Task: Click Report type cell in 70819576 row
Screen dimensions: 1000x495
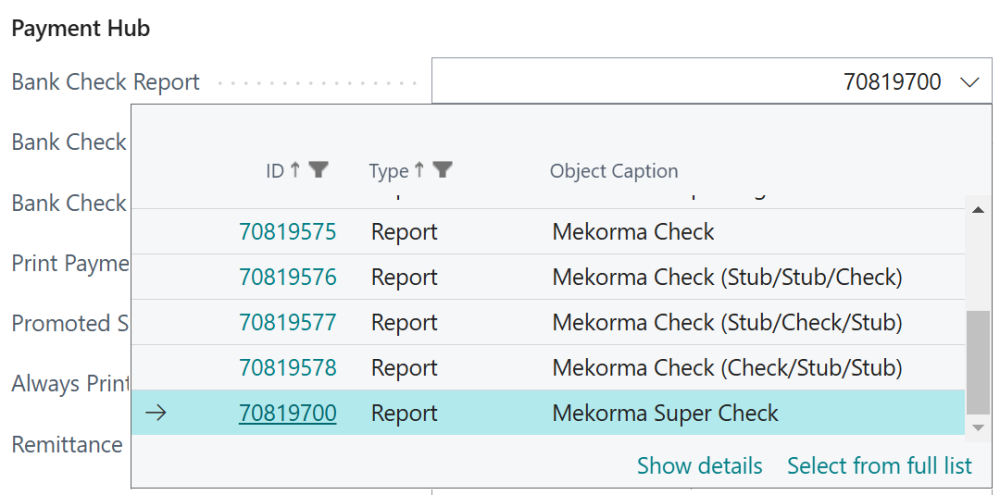Action: pos(404,277)
